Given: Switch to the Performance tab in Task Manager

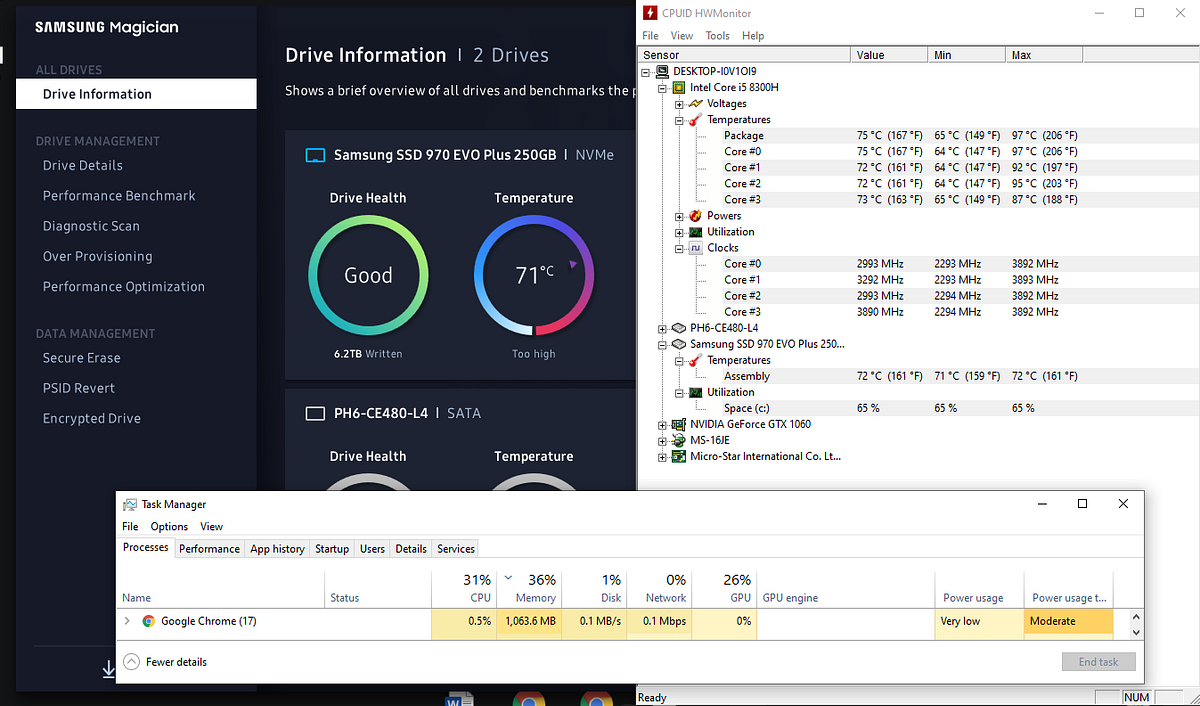Looking at the screenshot, I should (209, 549).
